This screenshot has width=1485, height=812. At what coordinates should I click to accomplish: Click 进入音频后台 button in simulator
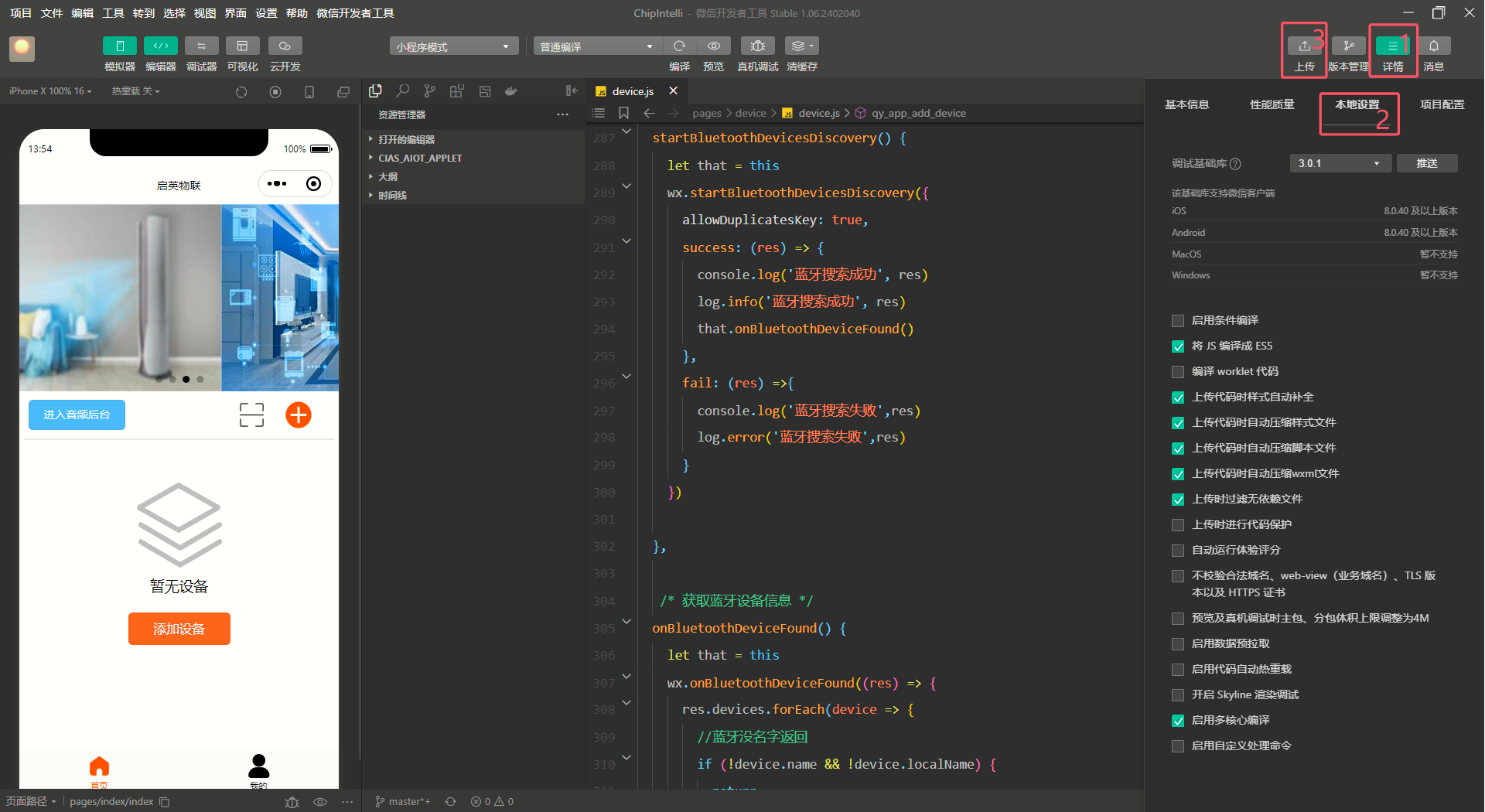coord(77,415)
